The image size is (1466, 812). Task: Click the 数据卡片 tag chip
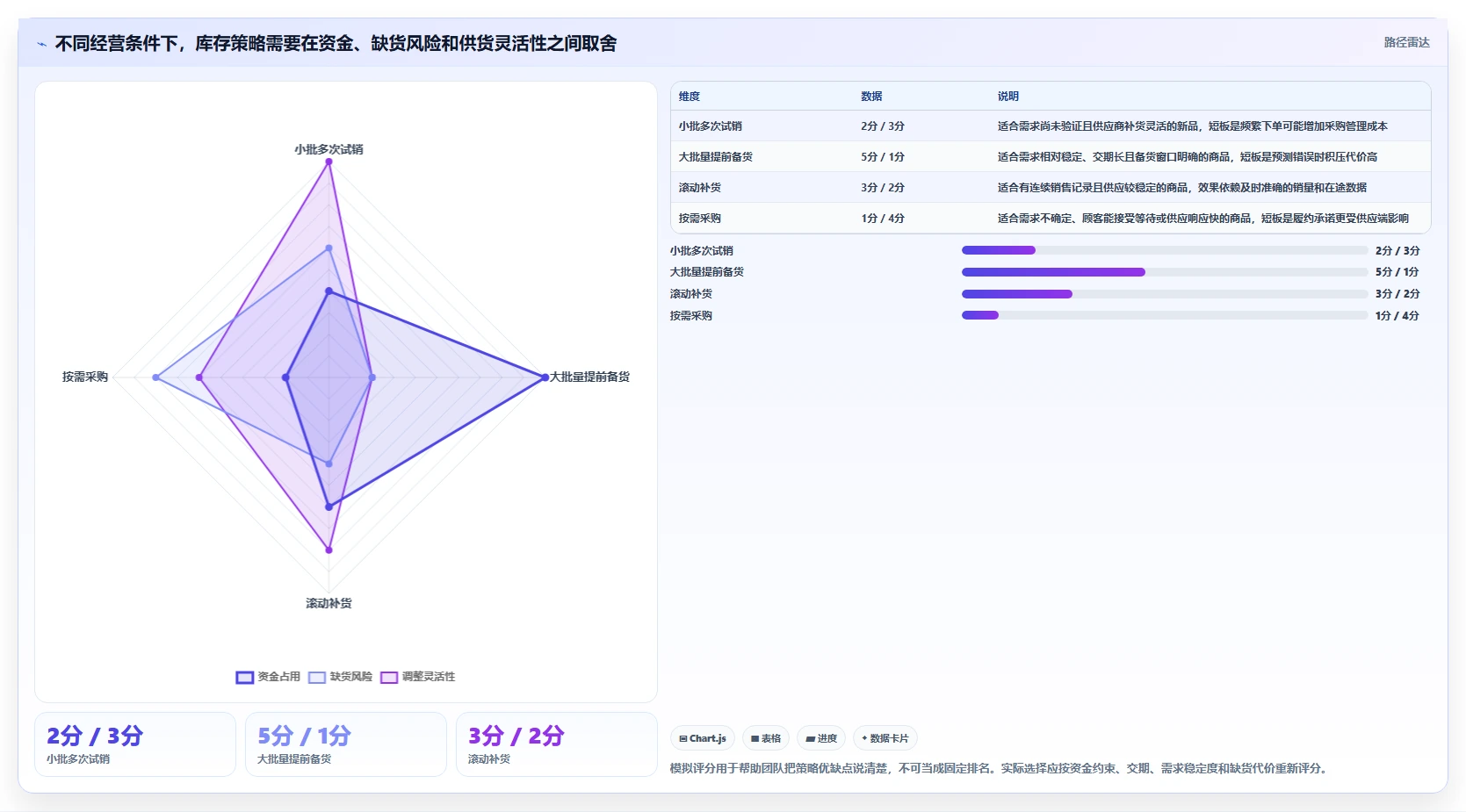(885, 738)
